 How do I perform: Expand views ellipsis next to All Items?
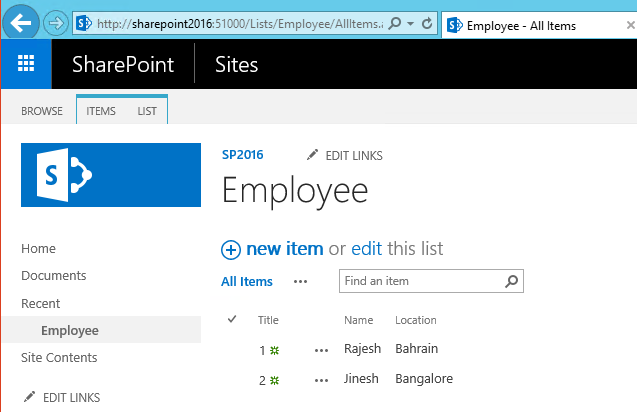point(300,282)
